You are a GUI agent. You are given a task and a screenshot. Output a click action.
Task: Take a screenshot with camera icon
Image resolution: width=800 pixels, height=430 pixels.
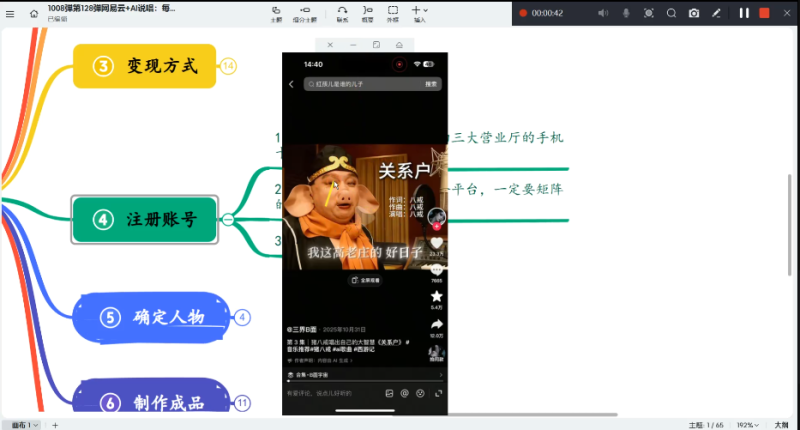tap(694, 13)
